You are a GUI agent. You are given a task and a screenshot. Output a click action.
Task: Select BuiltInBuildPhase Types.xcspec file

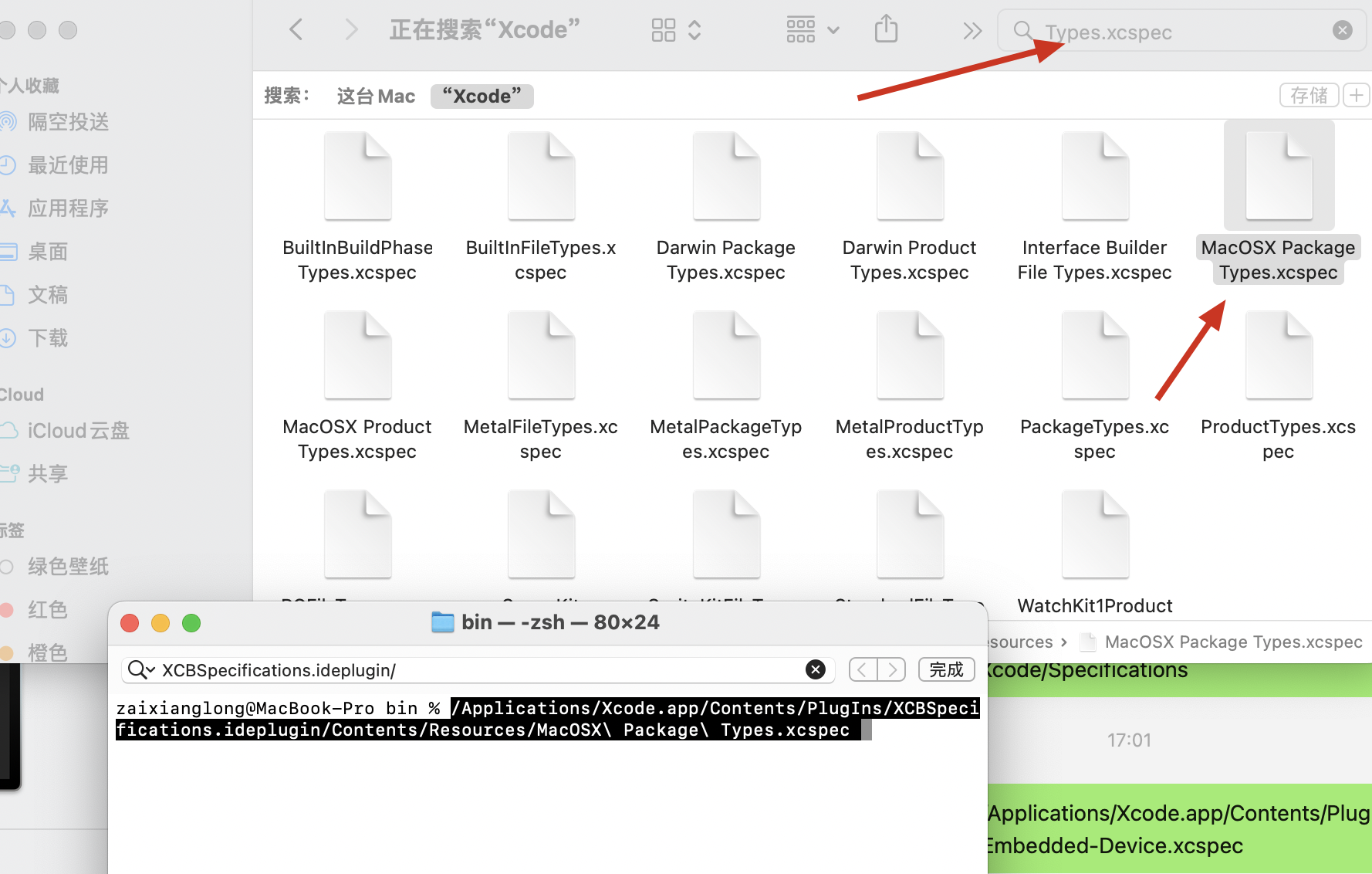[x=357, y=208]
